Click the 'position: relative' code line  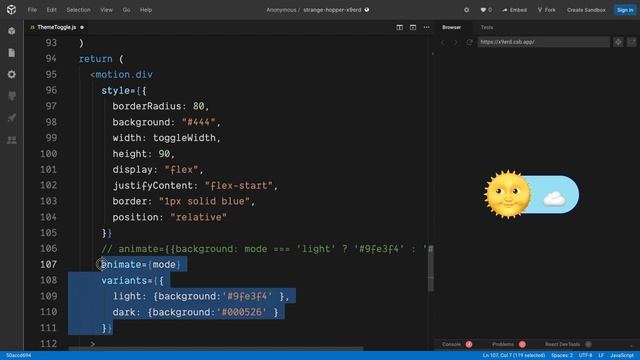[169, 217]
